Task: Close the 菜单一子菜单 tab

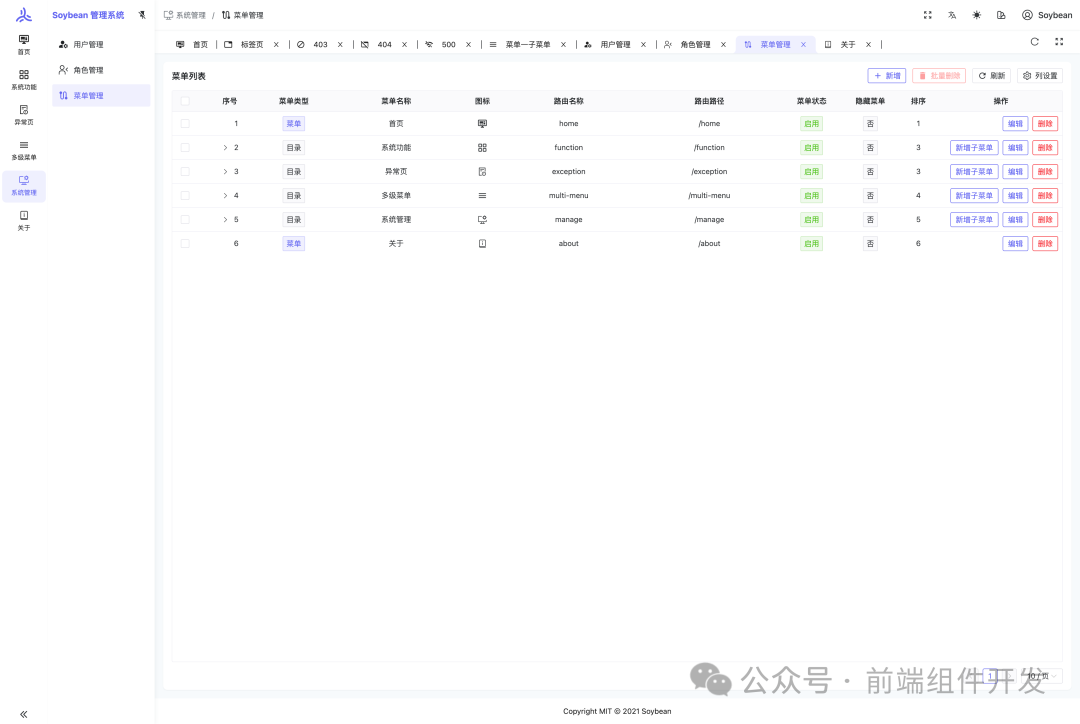Action: coord(563,45)
